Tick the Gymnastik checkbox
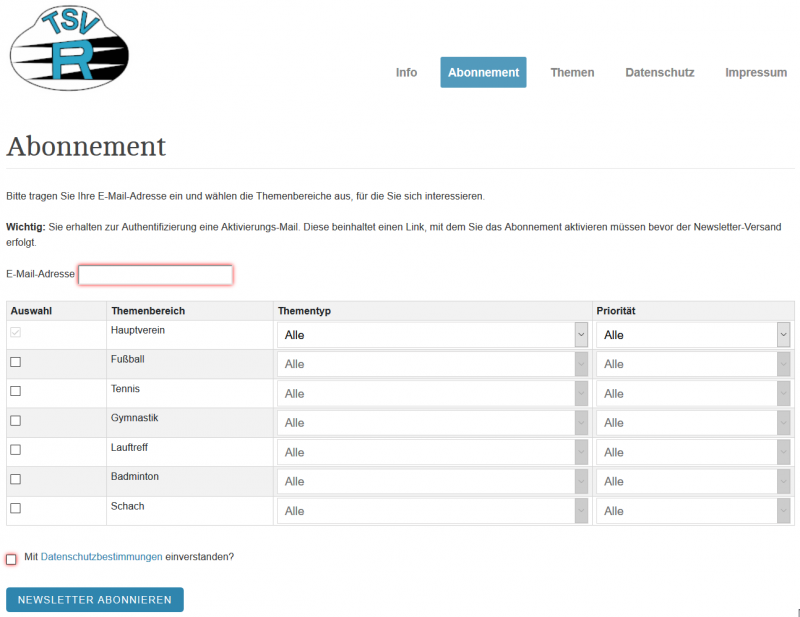Screen dimensions: 800x617 coord(15,420)
